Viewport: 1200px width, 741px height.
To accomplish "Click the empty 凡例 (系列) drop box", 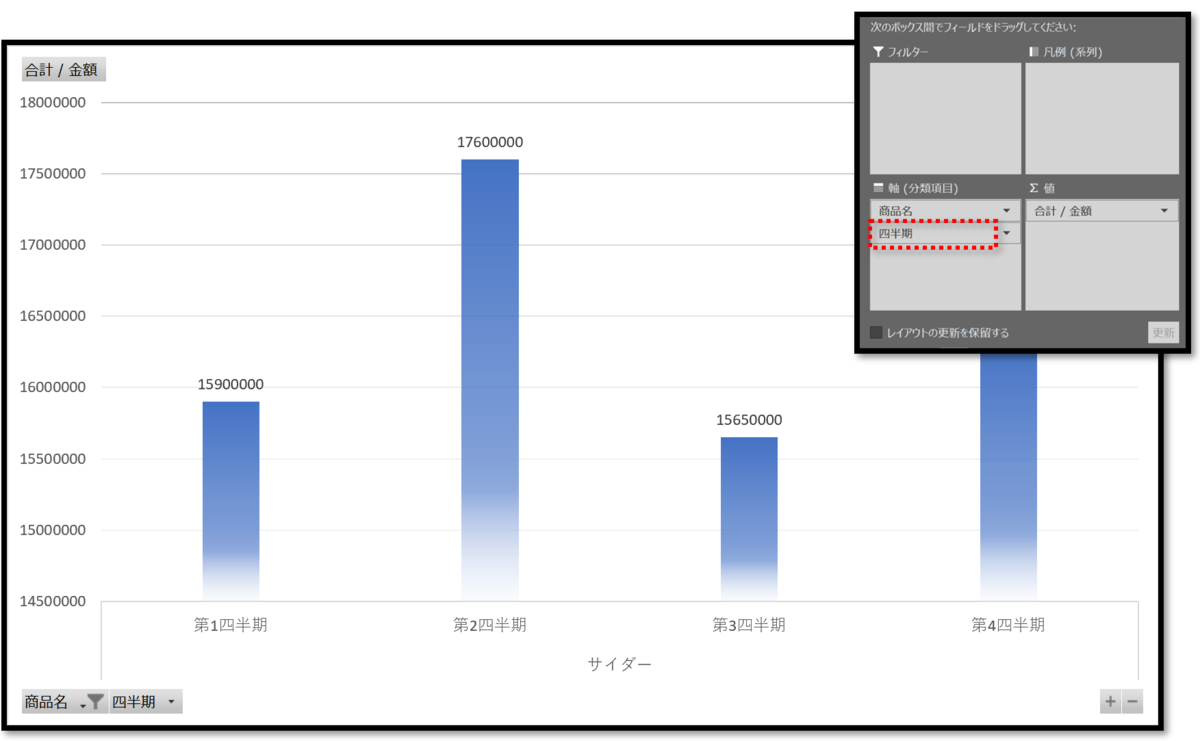I will (x=1102, y=118).
